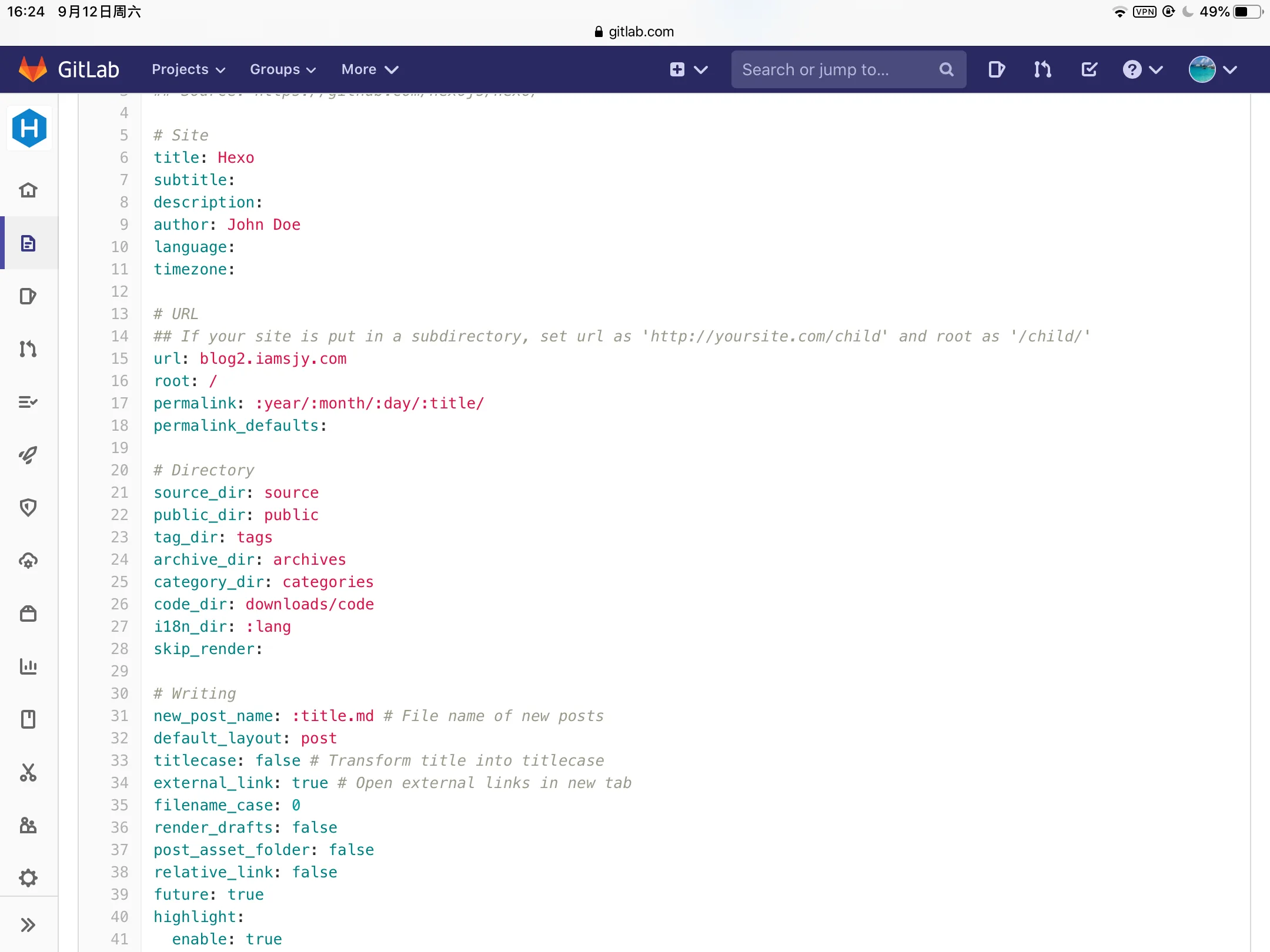The image size is (1270, 952).
Task: Click the 'downloads/code' value
Action: (x=309, y=604)
